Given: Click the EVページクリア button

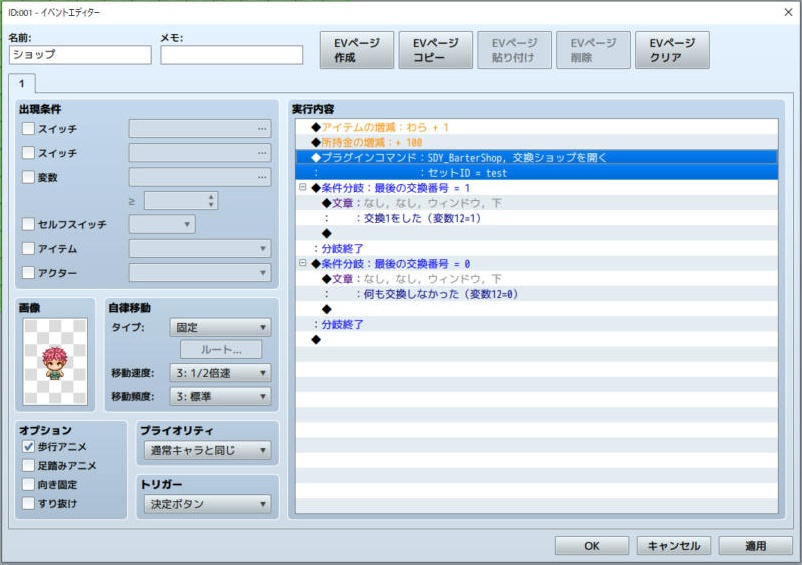Looking at the screenshot, I should click(x=672, y=50).
